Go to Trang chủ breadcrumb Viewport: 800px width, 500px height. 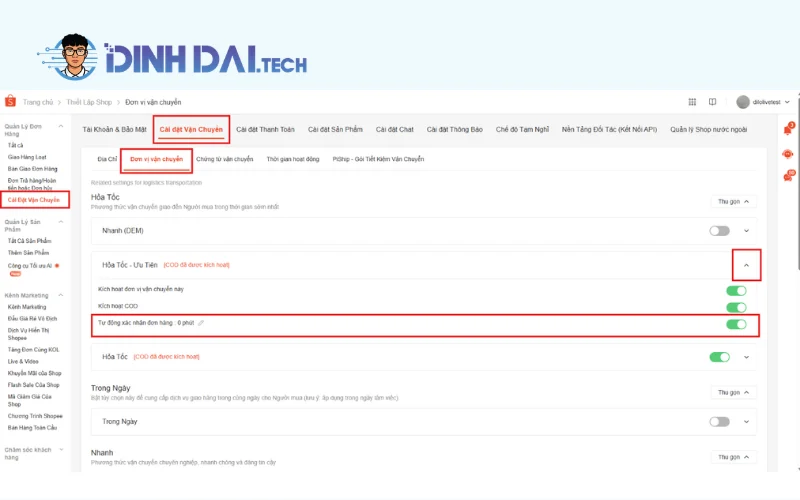pos(38,102)
